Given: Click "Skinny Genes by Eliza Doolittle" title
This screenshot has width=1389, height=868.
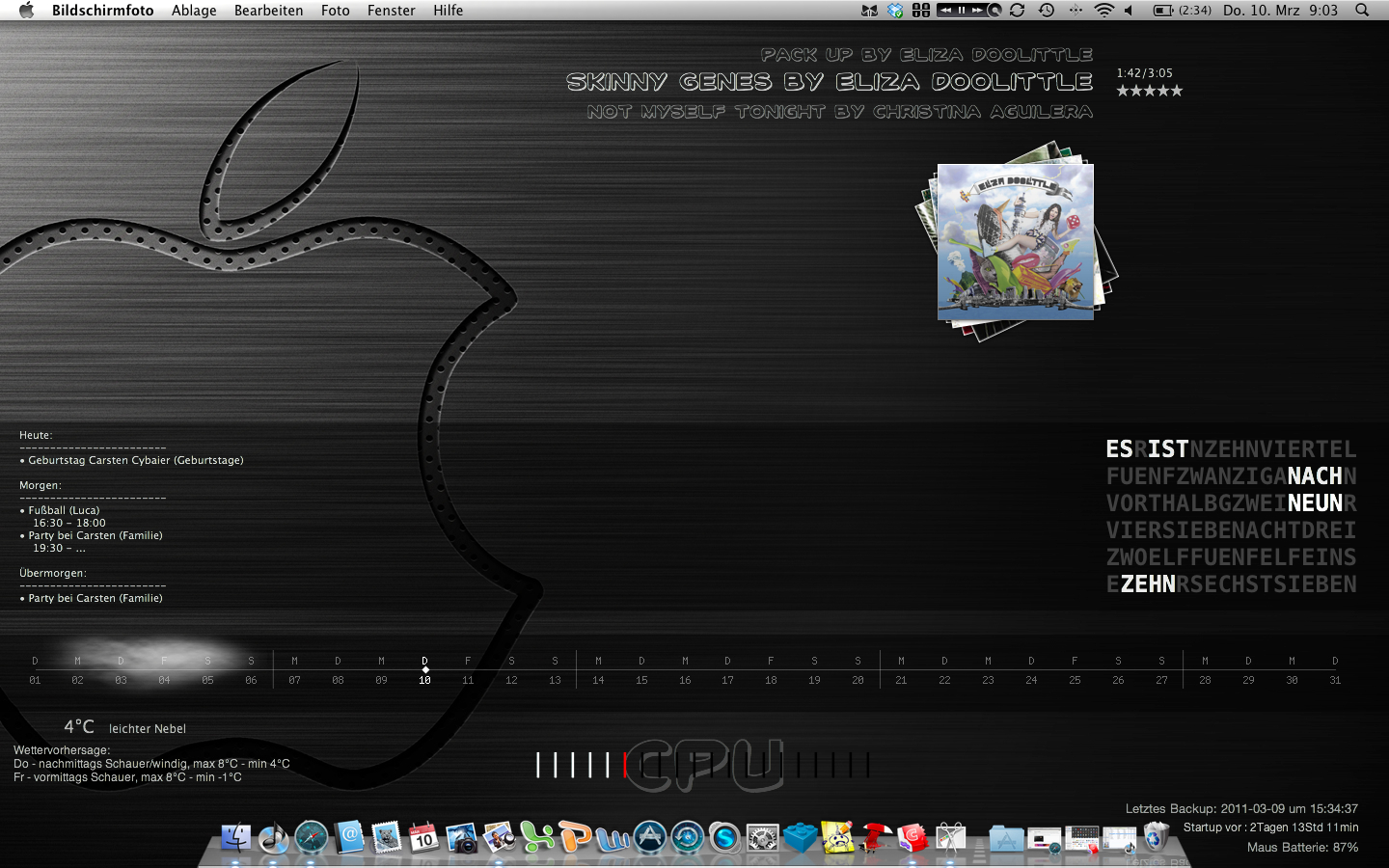Looking at the screenshot, I should pyautogui.click(x=830, y=82).
